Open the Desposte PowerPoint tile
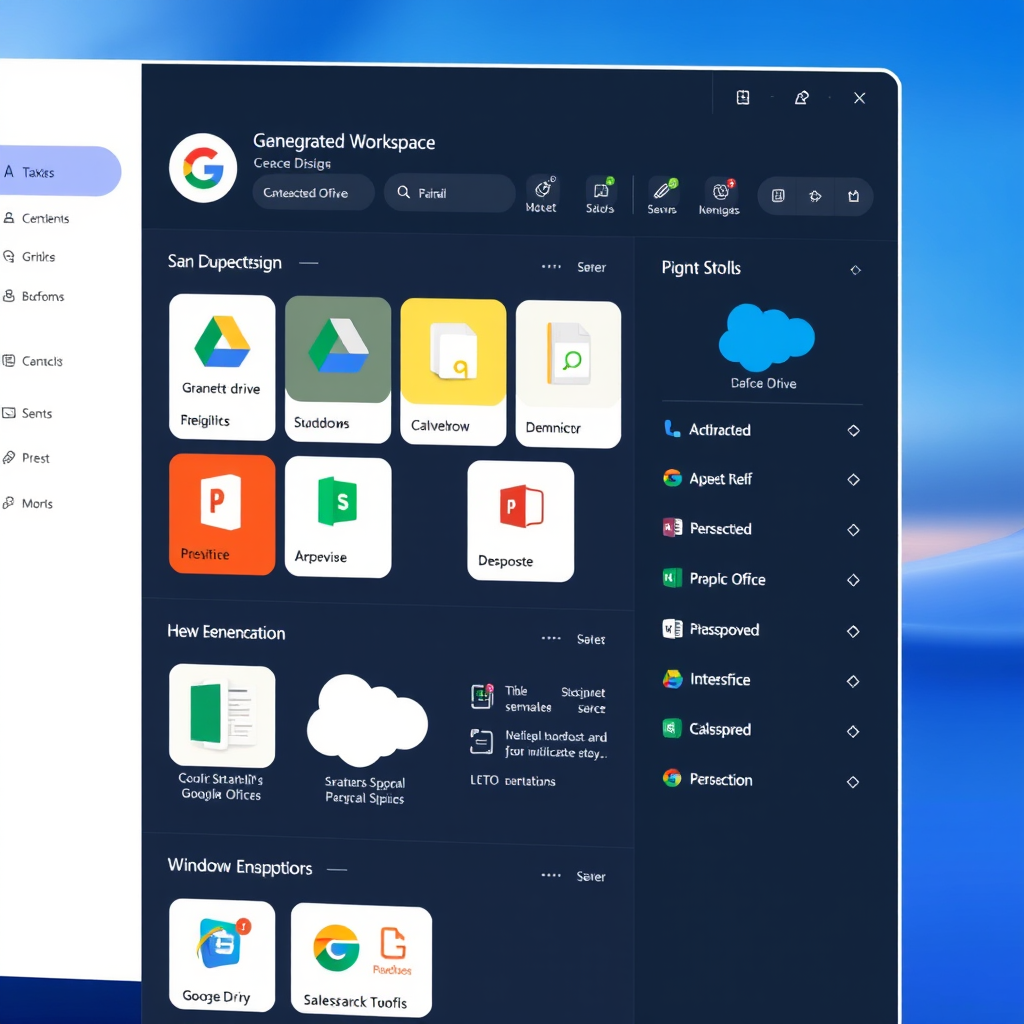 [520, 520]
